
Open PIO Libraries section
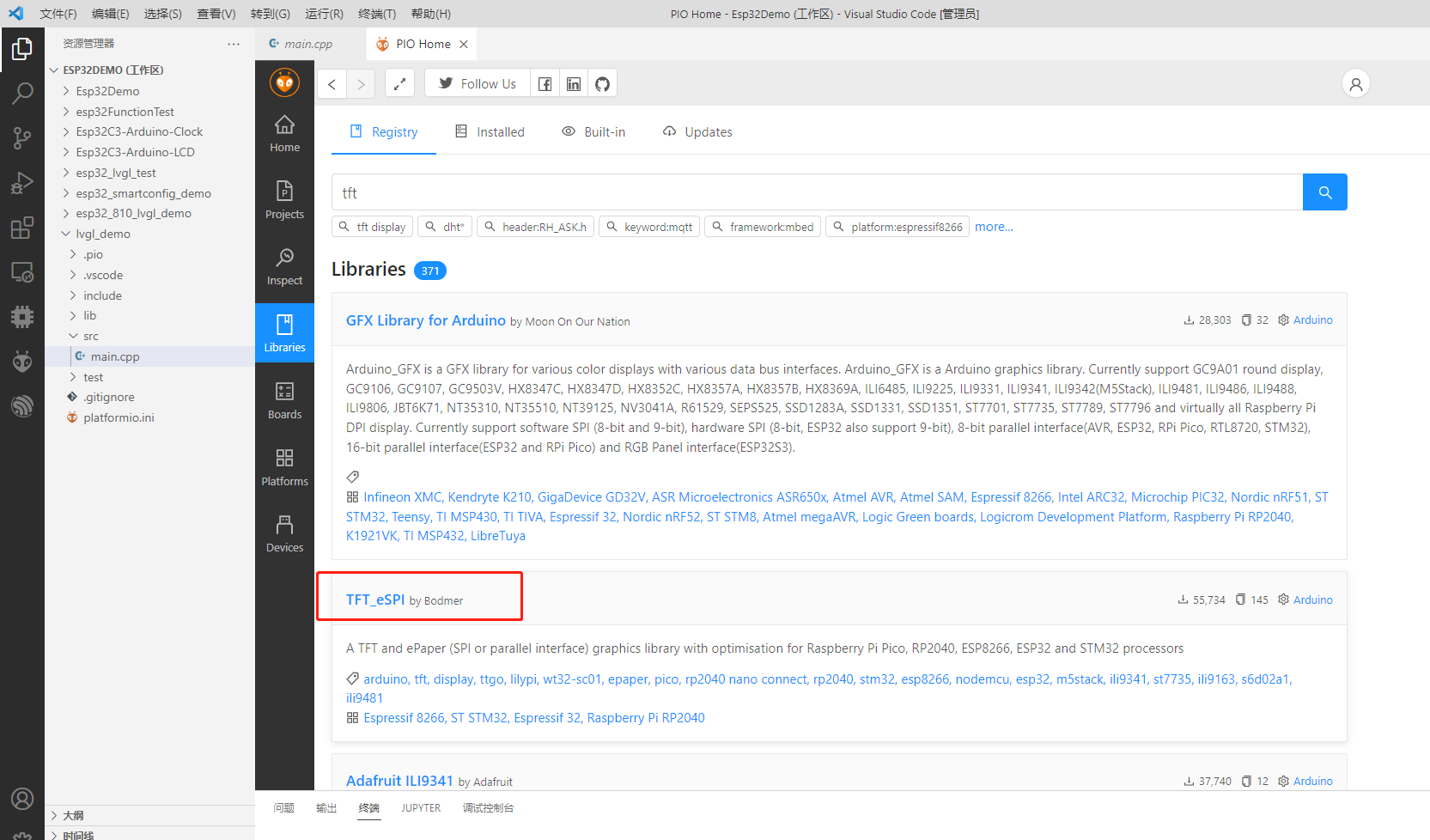click(x=284, y=333)
